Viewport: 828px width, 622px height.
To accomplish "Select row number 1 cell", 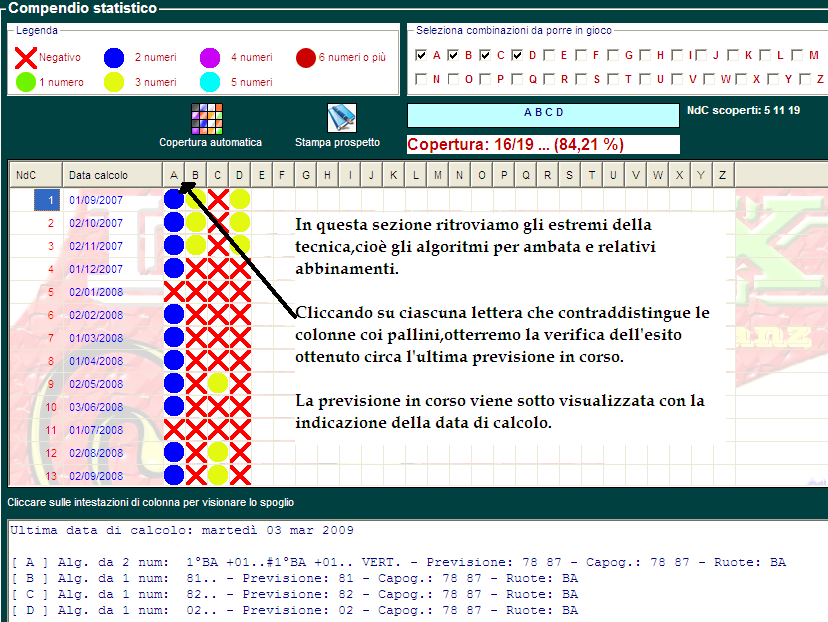I will 47,200.
